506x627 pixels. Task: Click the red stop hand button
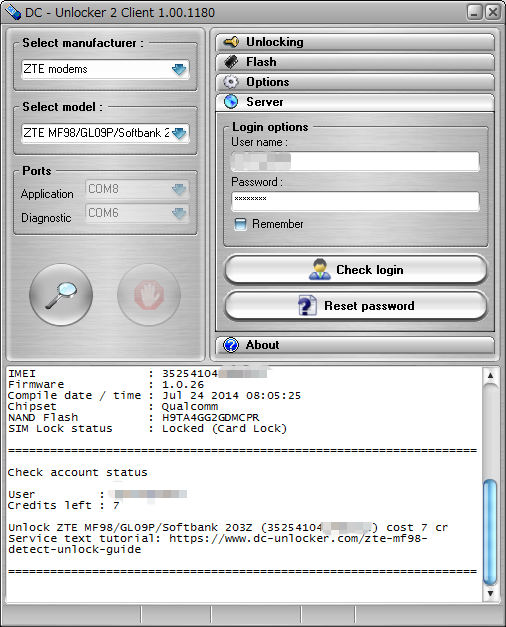[149, 295]
